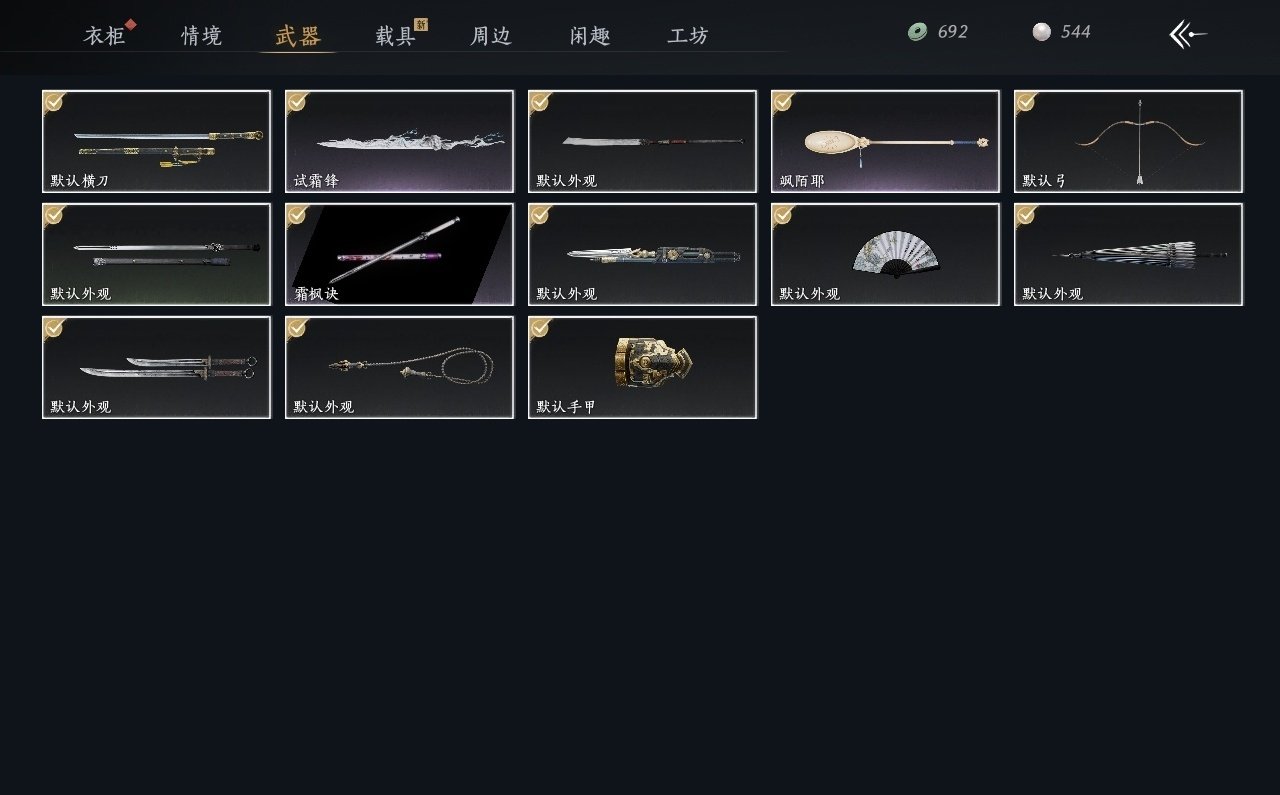Click the green jade coin currency icon

917,32
